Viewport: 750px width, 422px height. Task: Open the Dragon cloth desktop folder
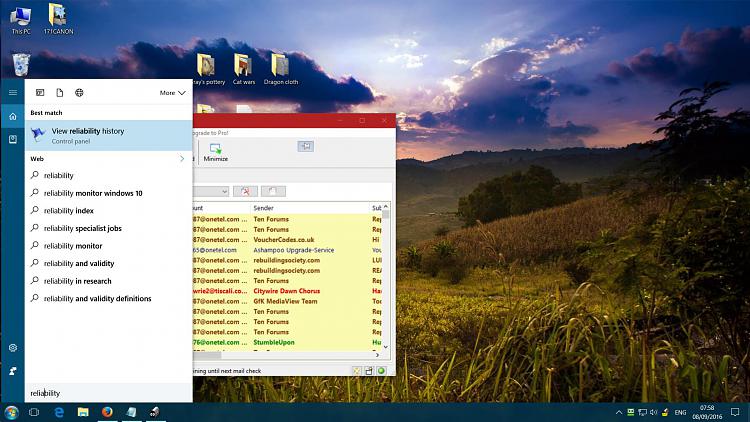pos(281,69)
